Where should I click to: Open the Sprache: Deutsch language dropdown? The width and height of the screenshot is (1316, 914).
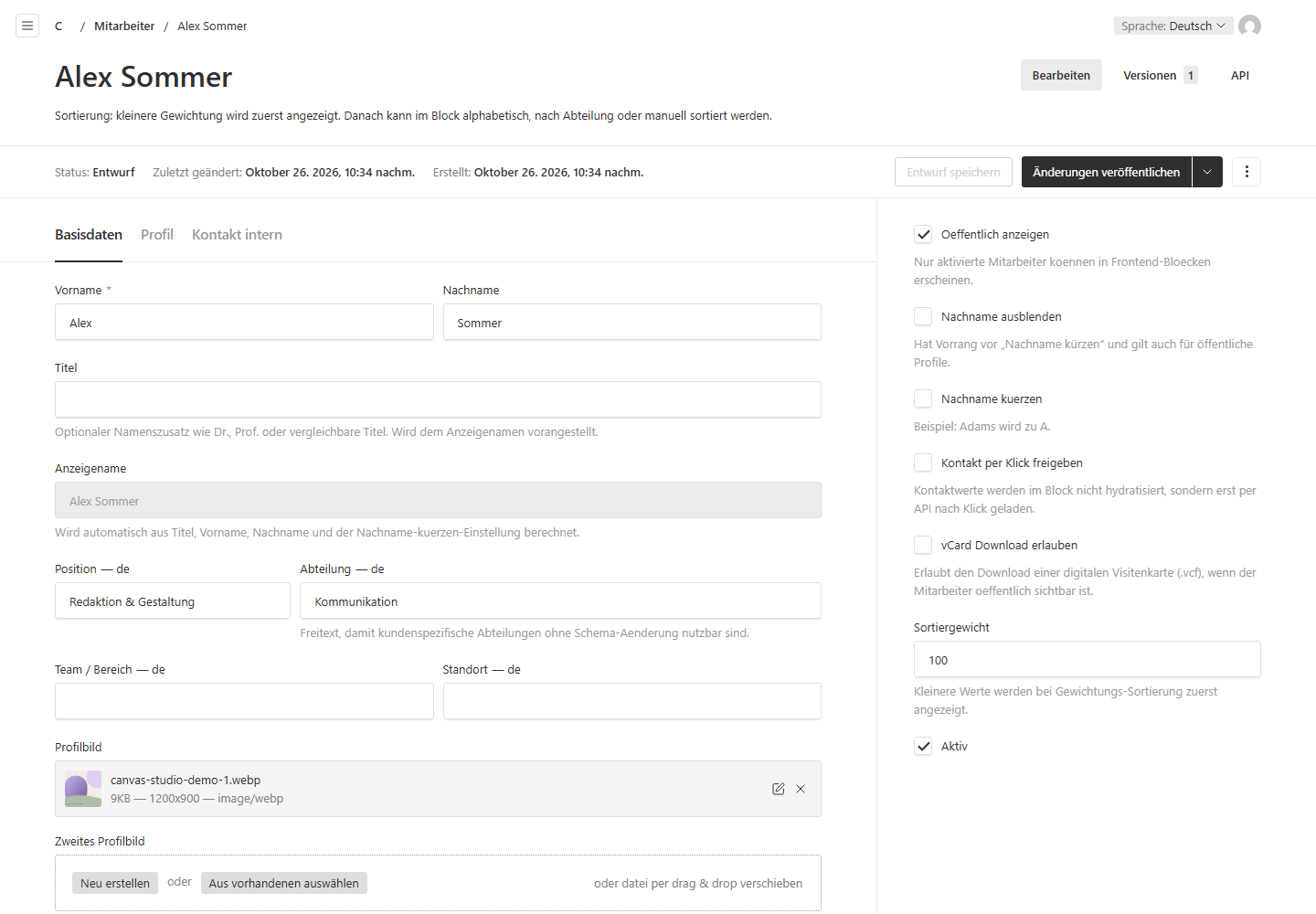[x=1173, y=26]
